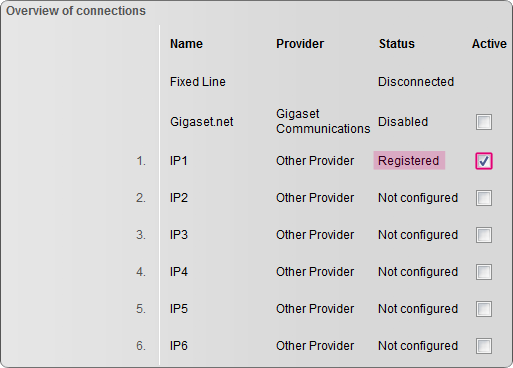Check the IP5 Active box
The width and height of the screenshot is (513, 368).
point(484,309)
